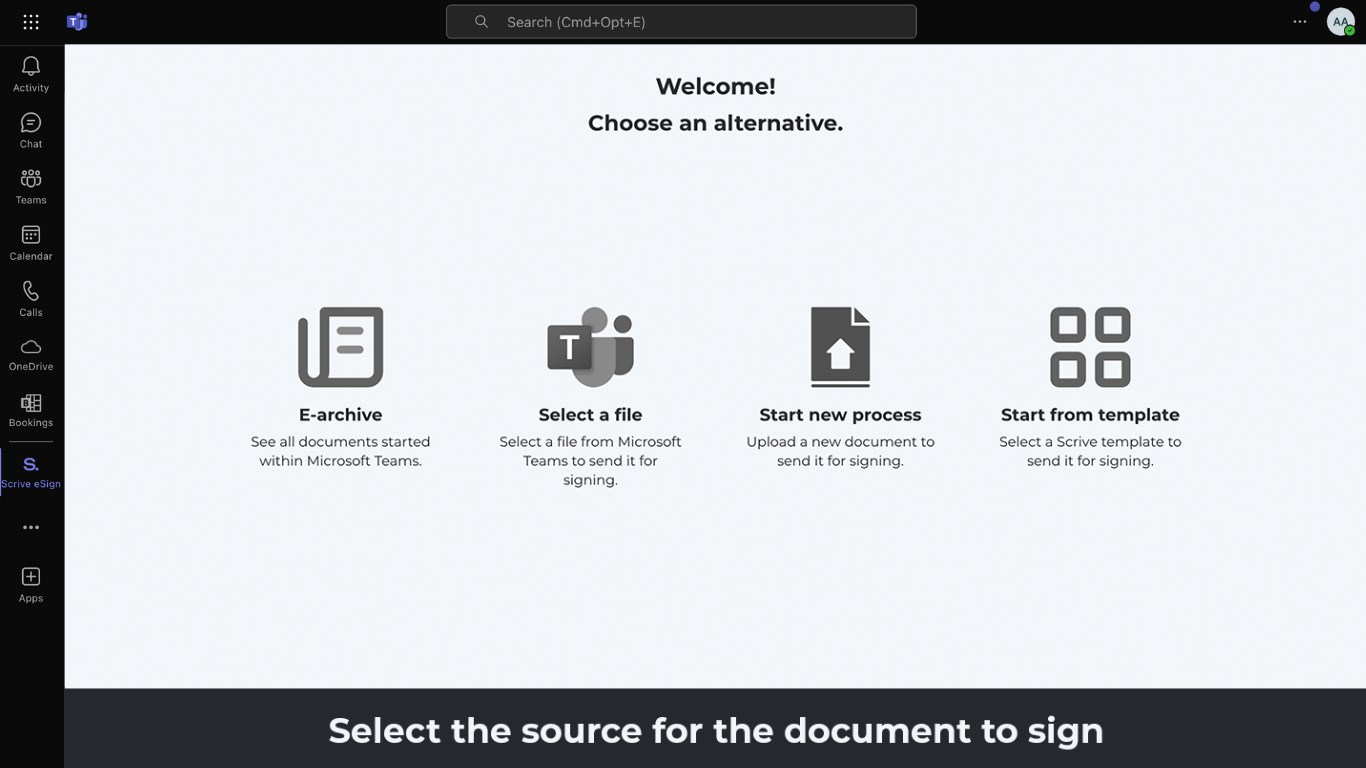Click the E-archive document icon

point(341,347)
